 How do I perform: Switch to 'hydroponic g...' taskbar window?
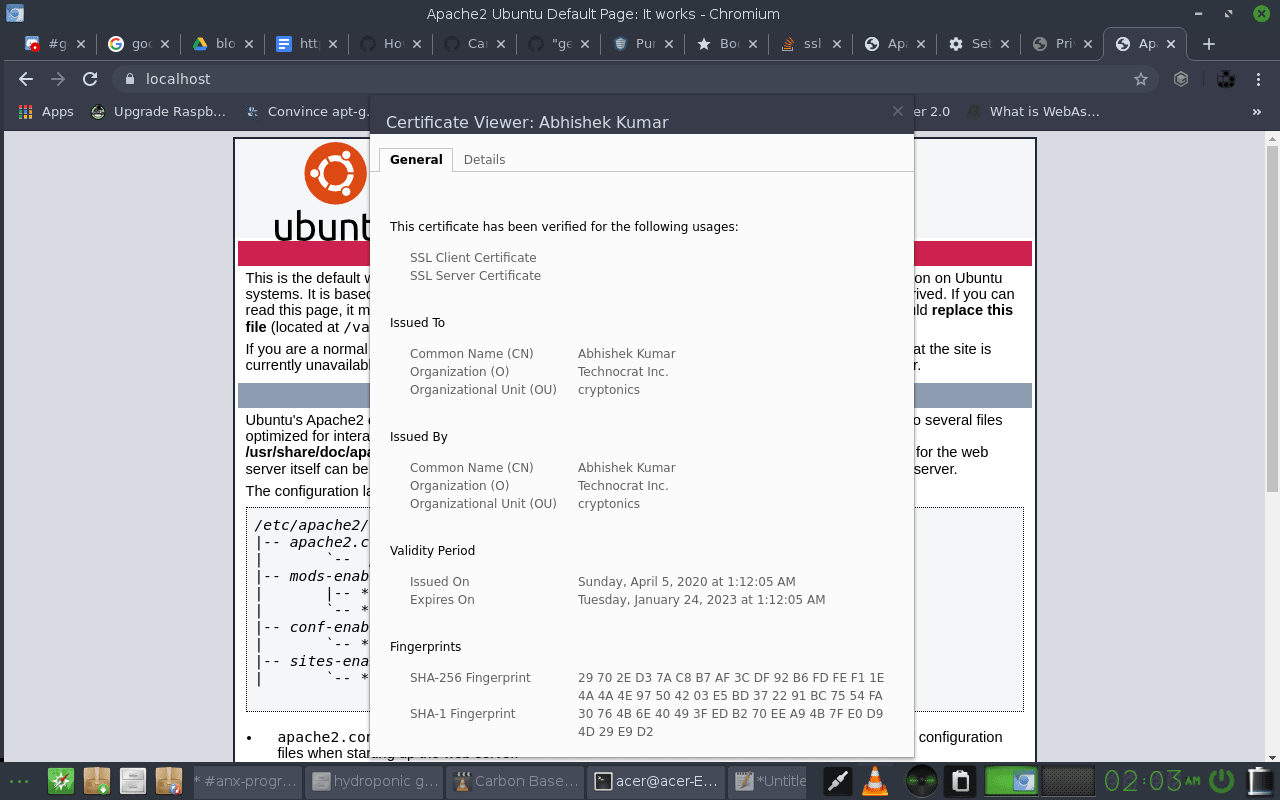373,781
